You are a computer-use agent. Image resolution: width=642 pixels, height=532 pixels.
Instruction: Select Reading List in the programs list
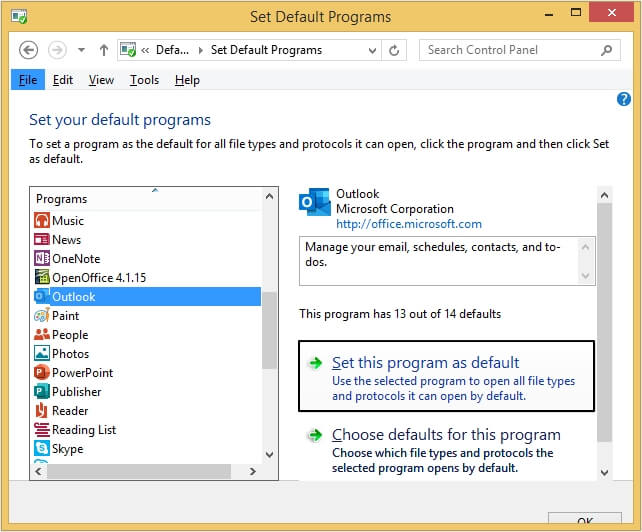point(147,429)
